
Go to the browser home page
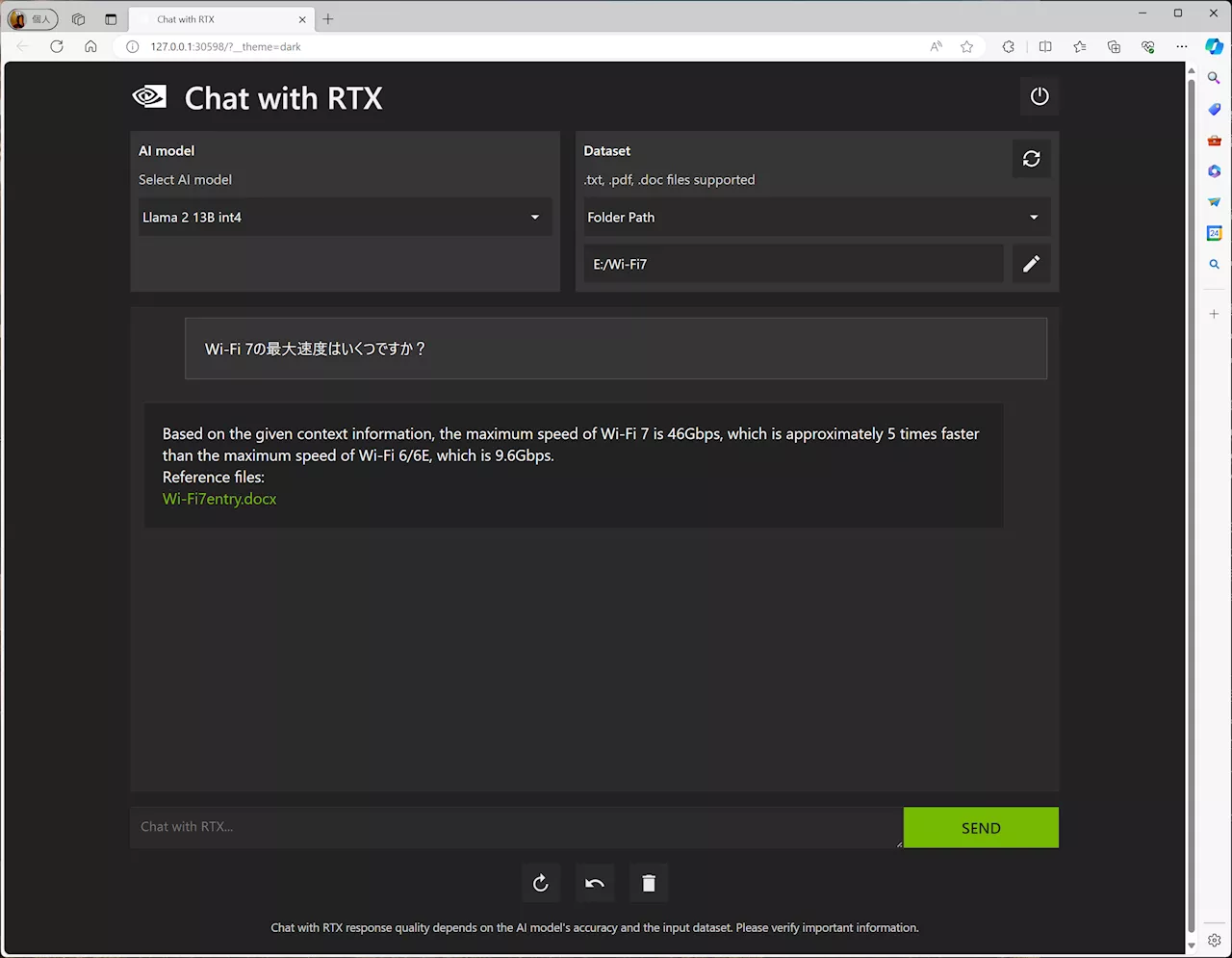tap(90, 46)
